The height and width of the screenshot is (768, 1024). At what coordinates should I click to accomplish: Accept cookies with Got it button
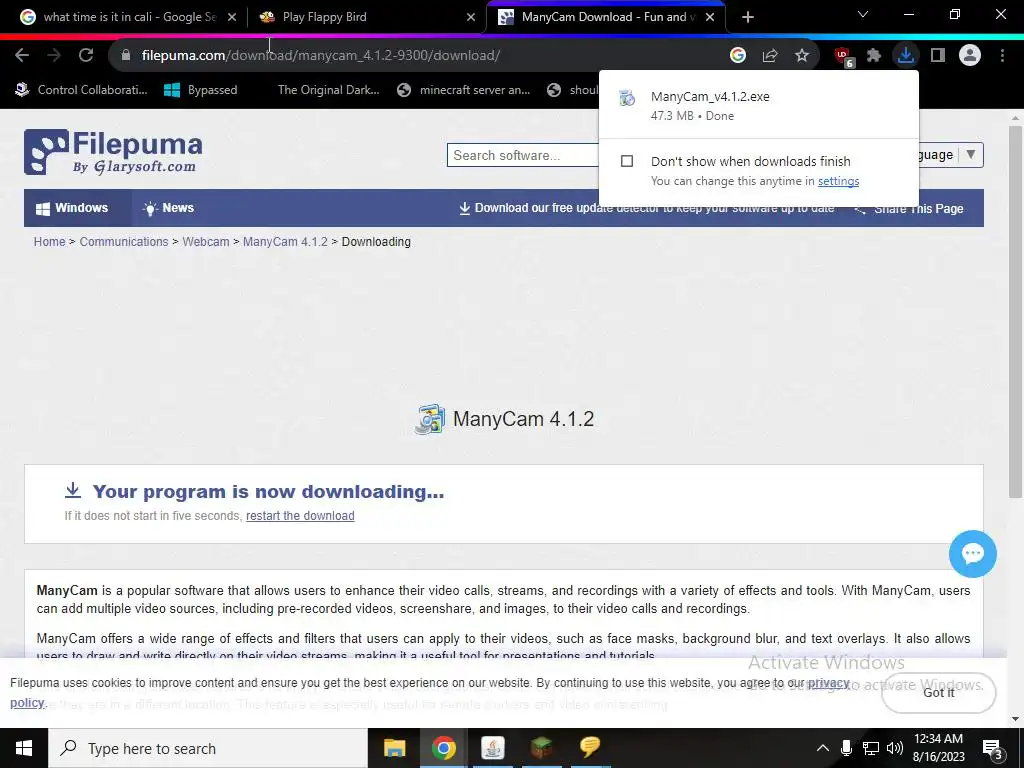(938, 692)
